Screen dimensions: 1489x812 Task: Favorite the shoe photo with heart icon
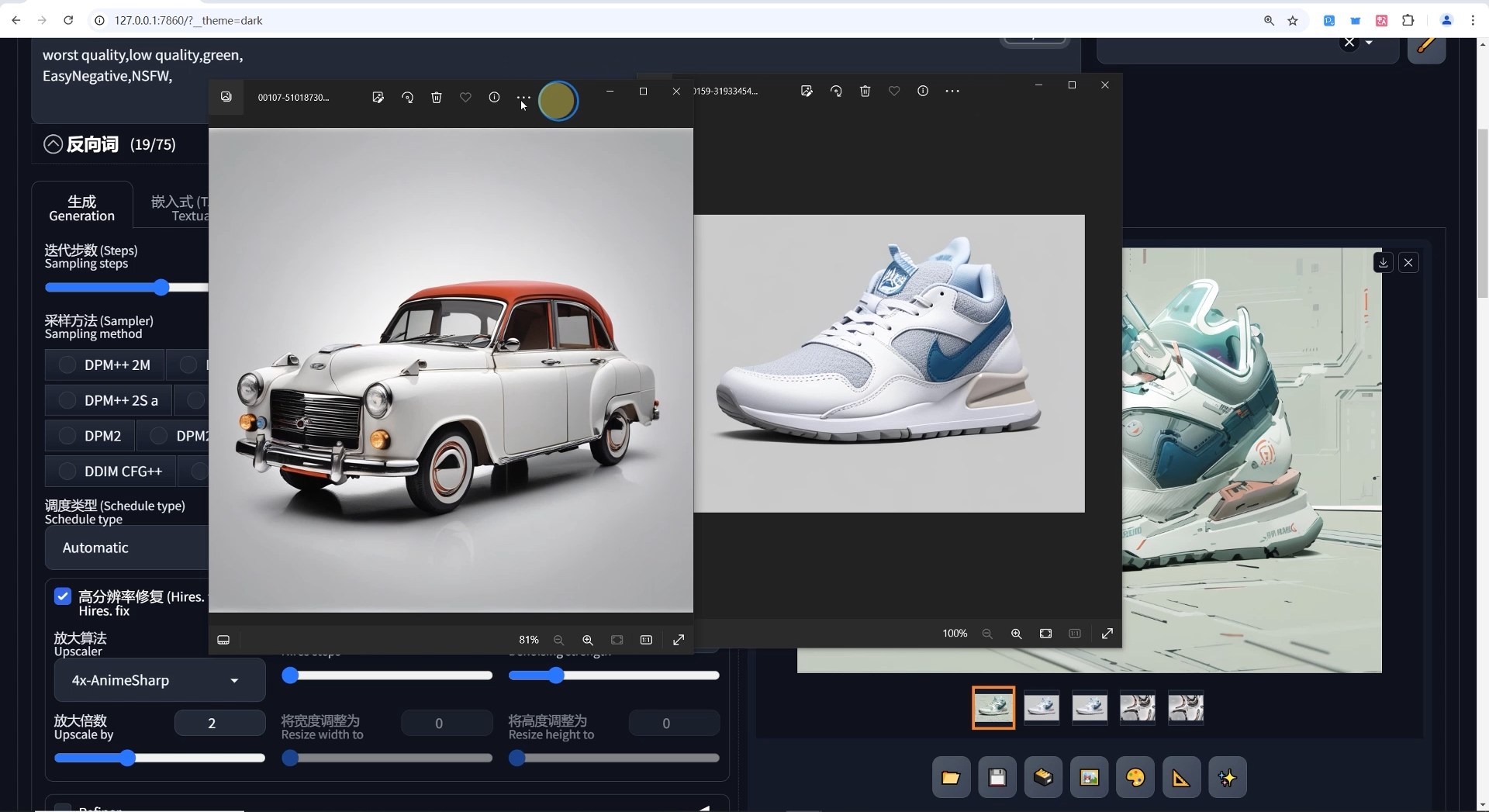(894, 92)
